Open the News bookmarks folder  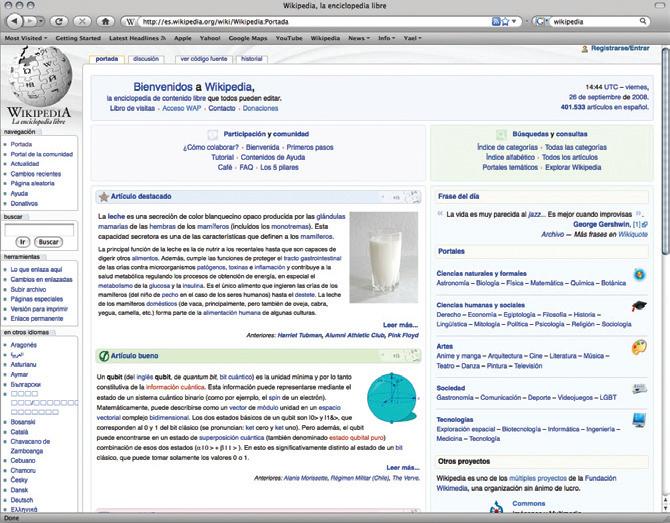[359, 38]
